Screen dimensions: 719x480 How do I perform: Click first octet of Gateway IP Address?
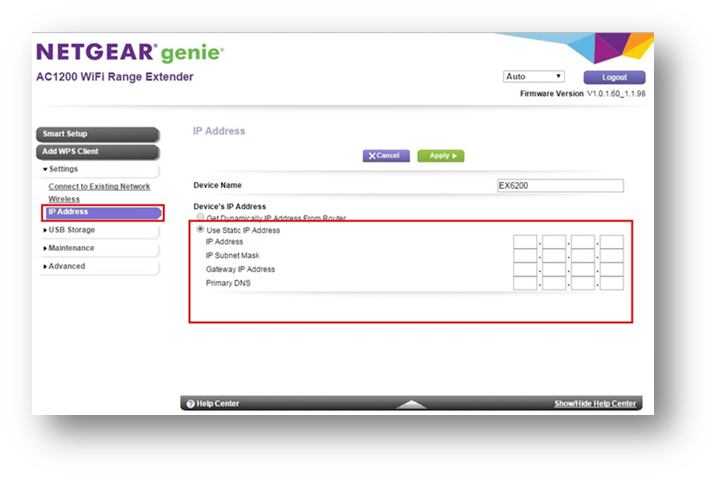point(525,269)
